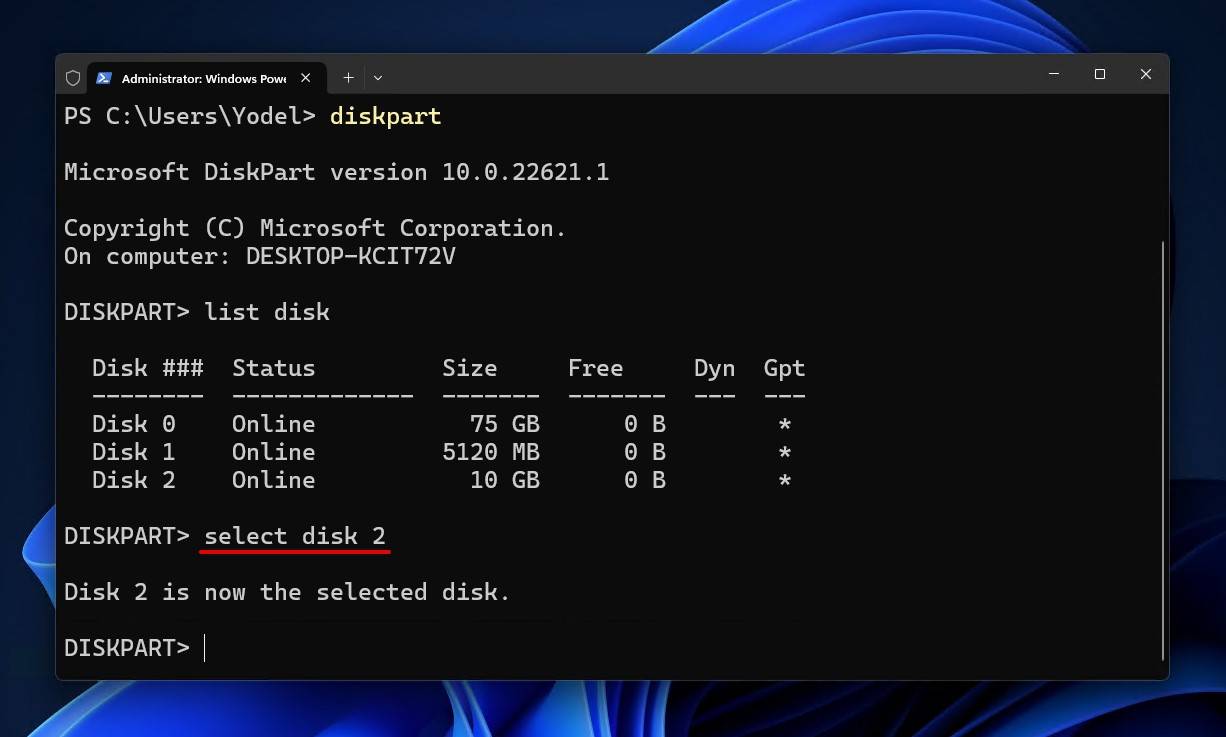Click Online status of Disk 2
The height and width of the screenshot is (737, 1226).
point(274,480)
